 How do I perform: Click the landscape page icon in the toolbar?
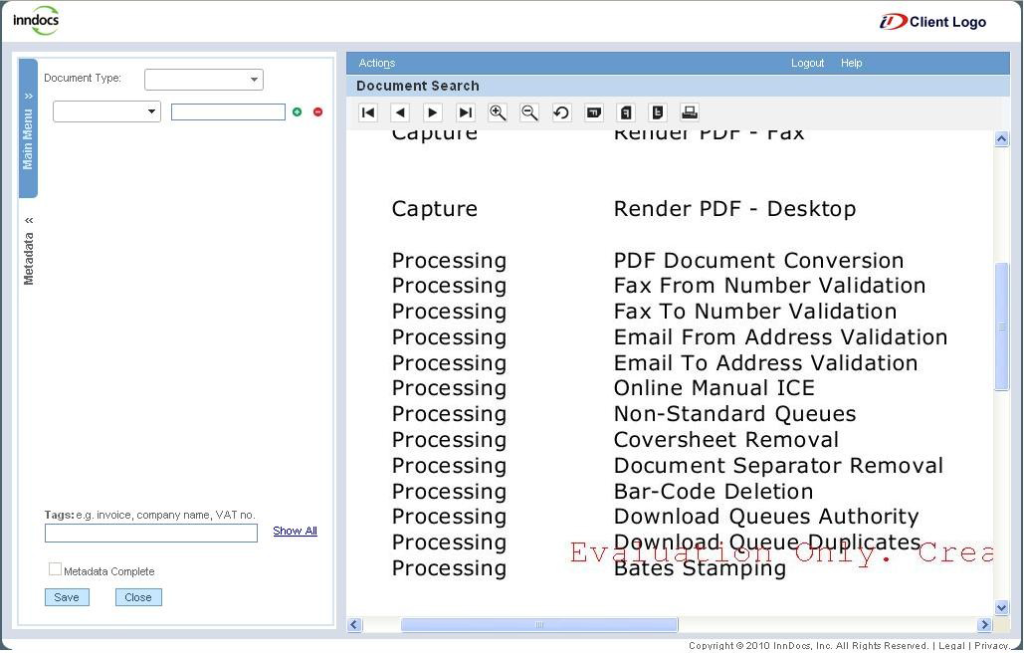pos(594,112)
